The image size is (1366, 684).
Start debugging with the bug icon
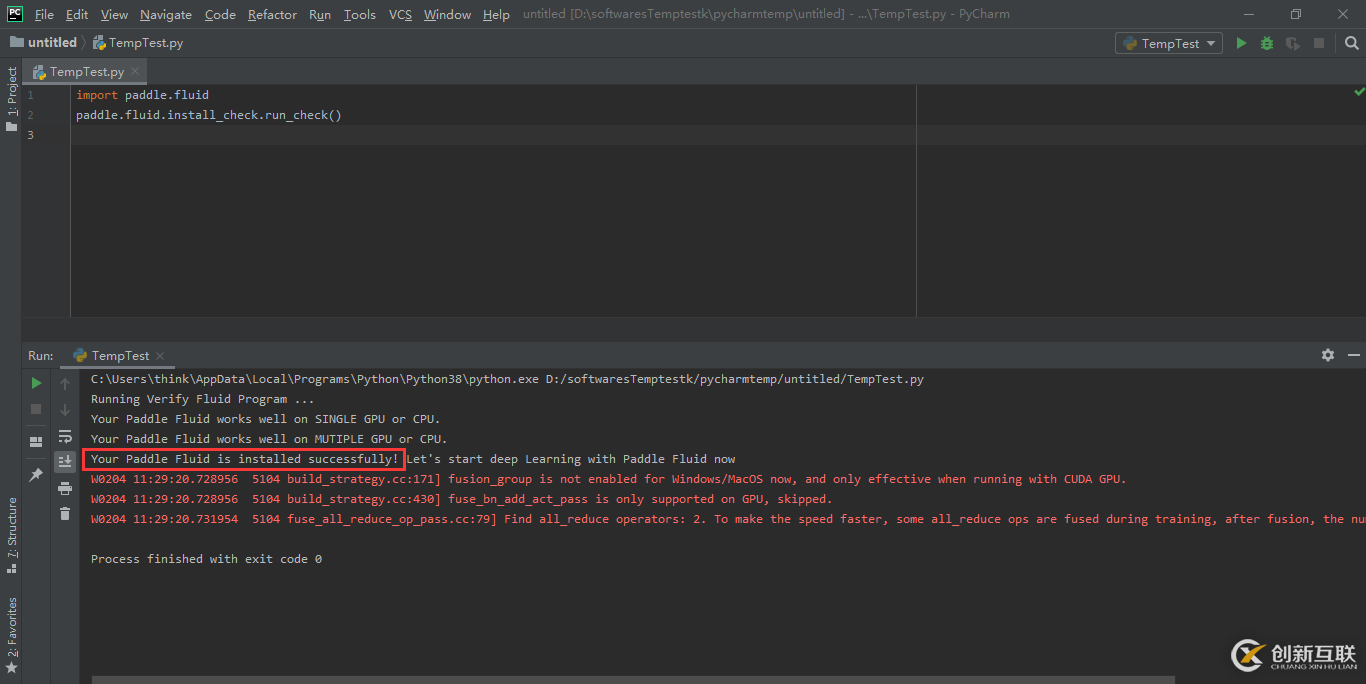click(1267, 43)
